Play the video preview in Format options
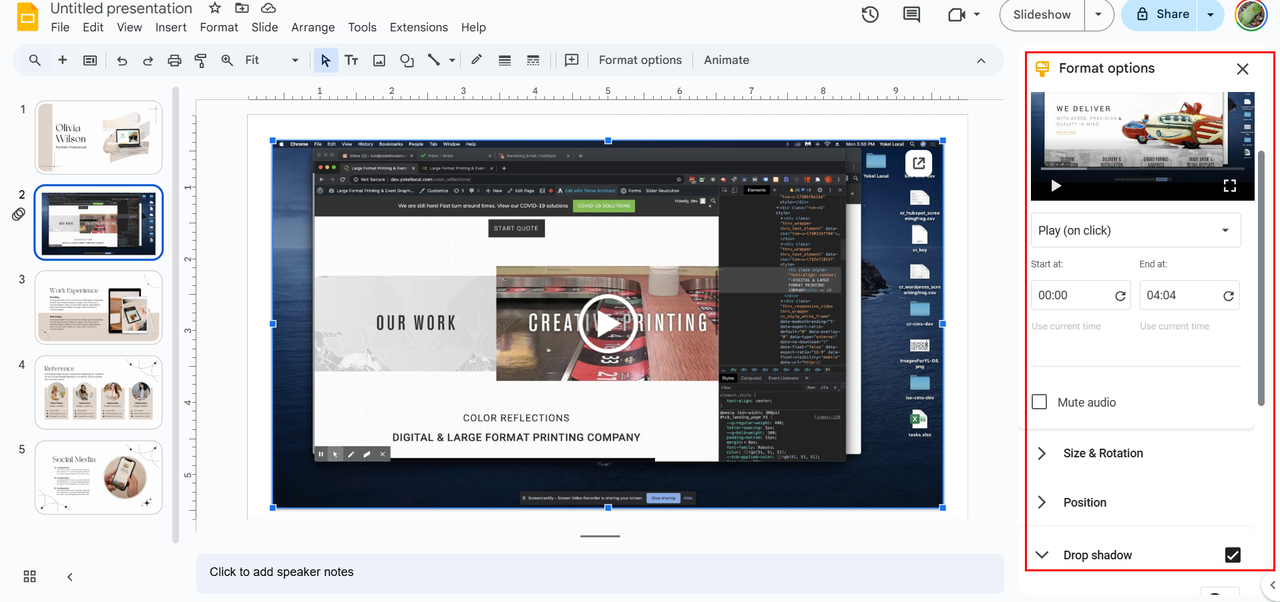This screenshot has height=602, width=1280. [x=1056, y=185]
